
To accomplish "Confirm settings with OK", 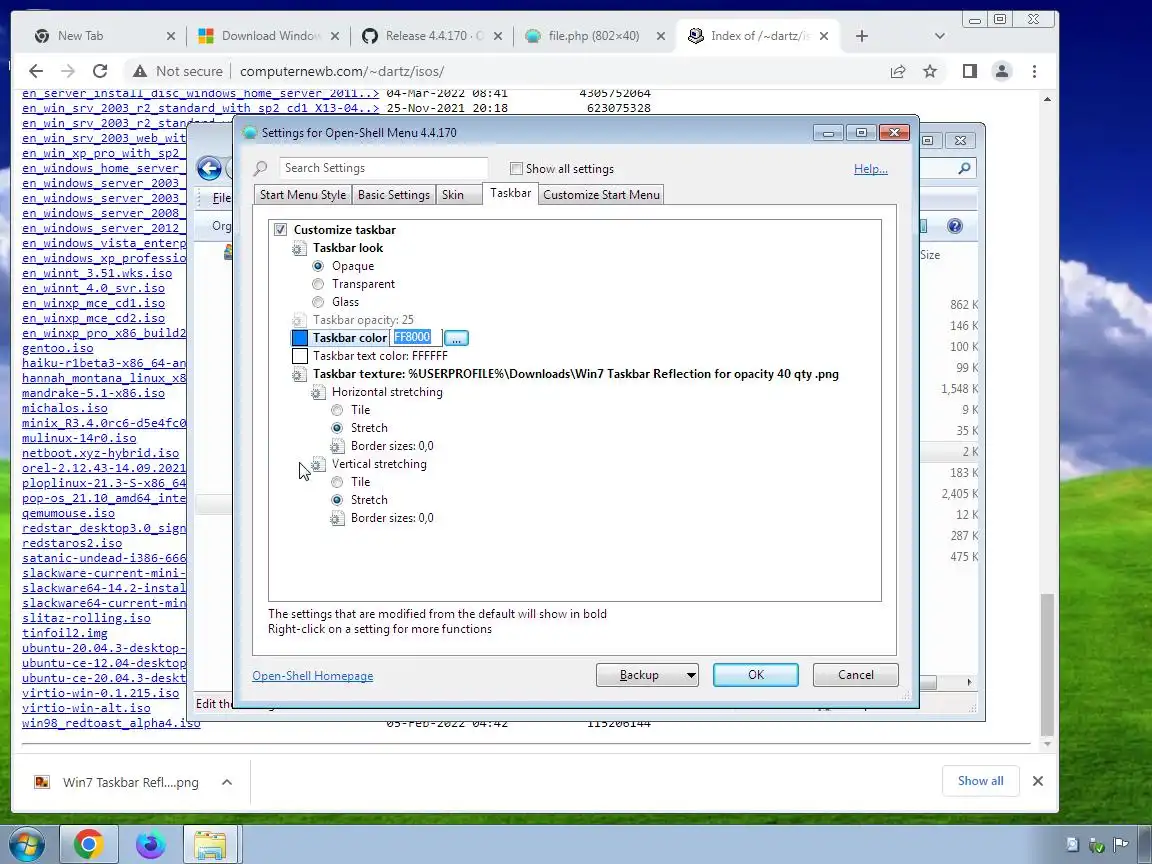I will 756,675.
